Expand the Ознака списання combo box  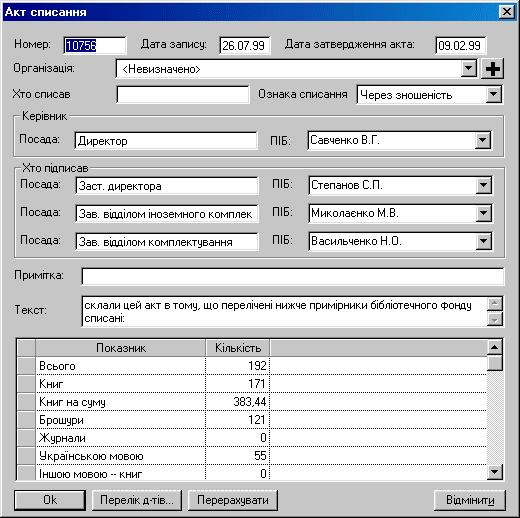coord(493,95)
